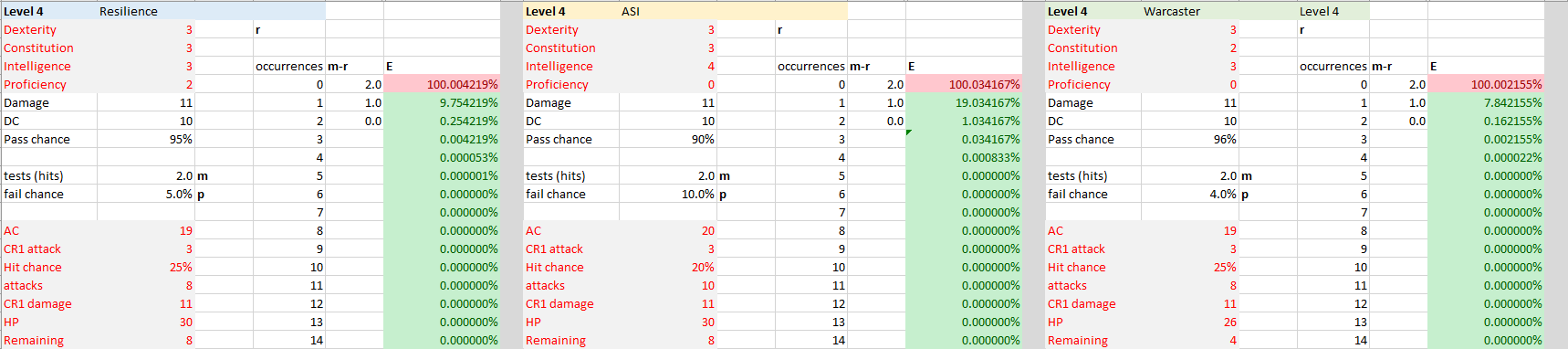1568x349 pixels.
Task: Select HP value 26 in Warcaster table
Action: (1190, 322)
